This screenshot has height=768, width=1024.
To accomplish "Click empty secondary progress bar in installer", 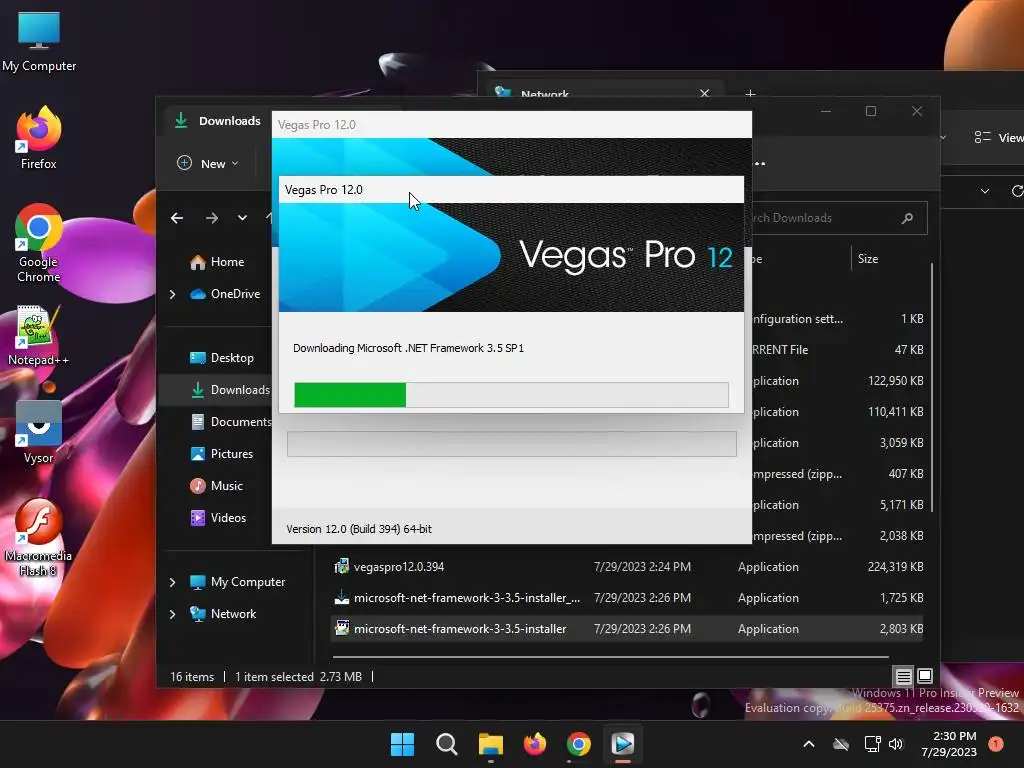I will (x=512, y=444).
